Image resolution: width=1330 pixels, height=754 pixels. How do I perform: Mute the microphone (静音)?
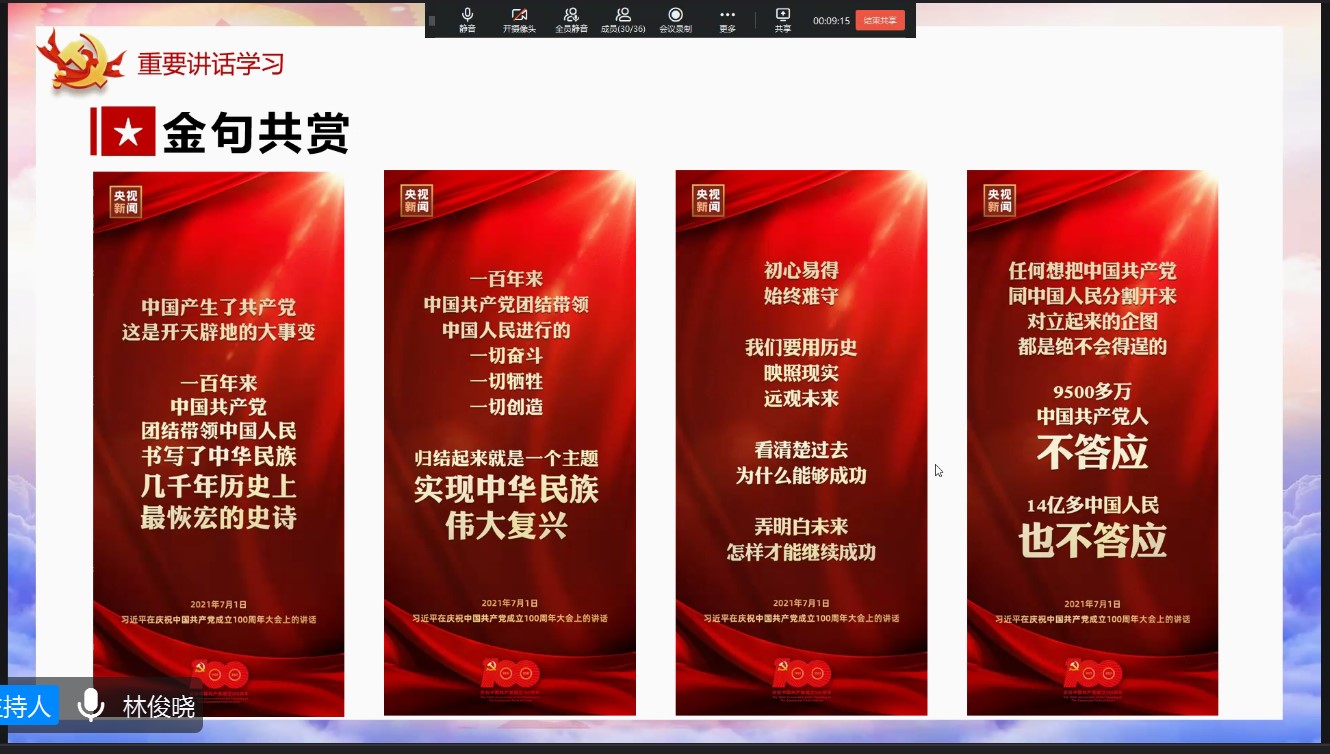pos(467,18)
